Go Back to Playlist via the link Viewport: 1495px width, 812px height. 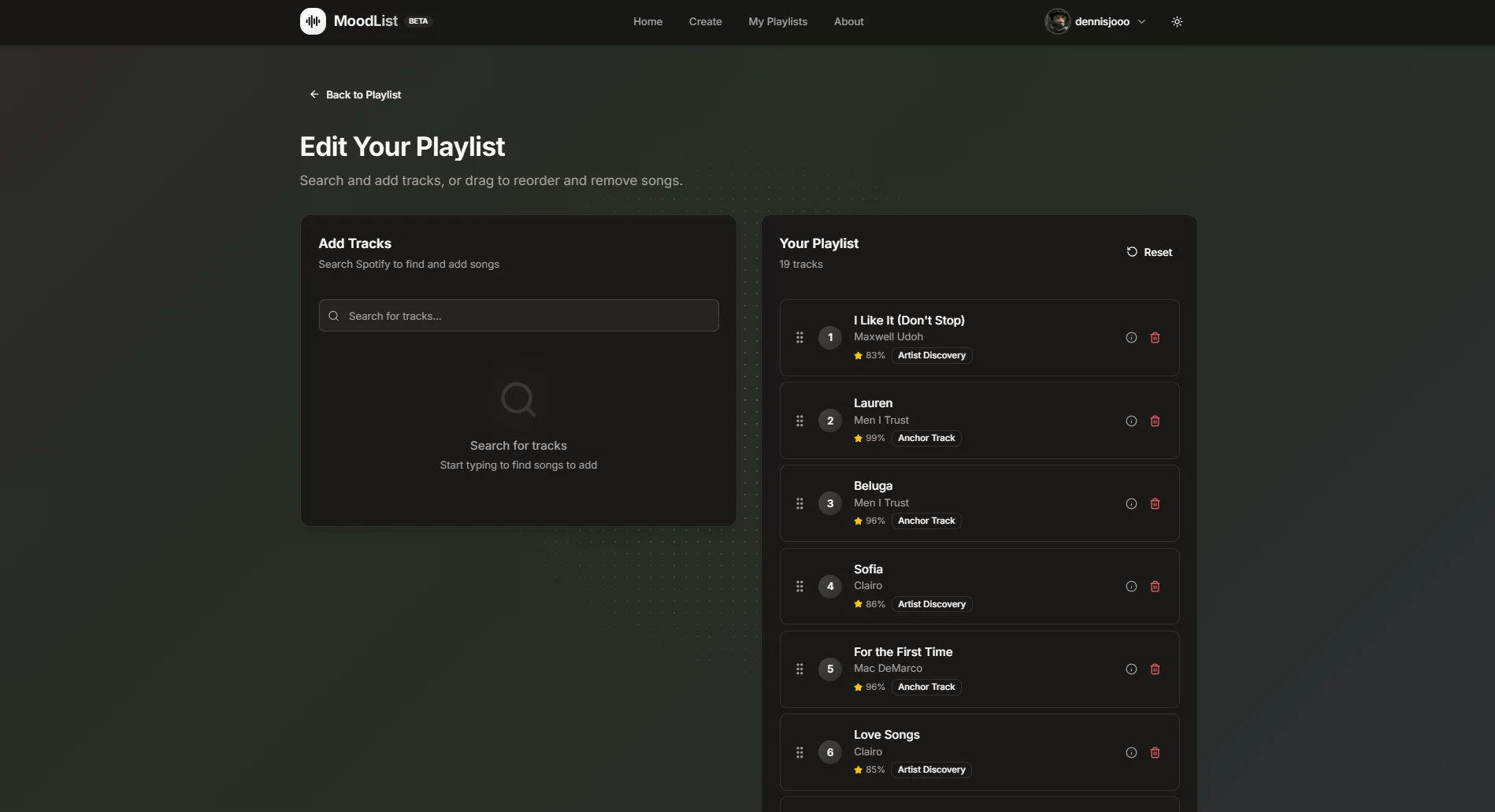(355, 94)
